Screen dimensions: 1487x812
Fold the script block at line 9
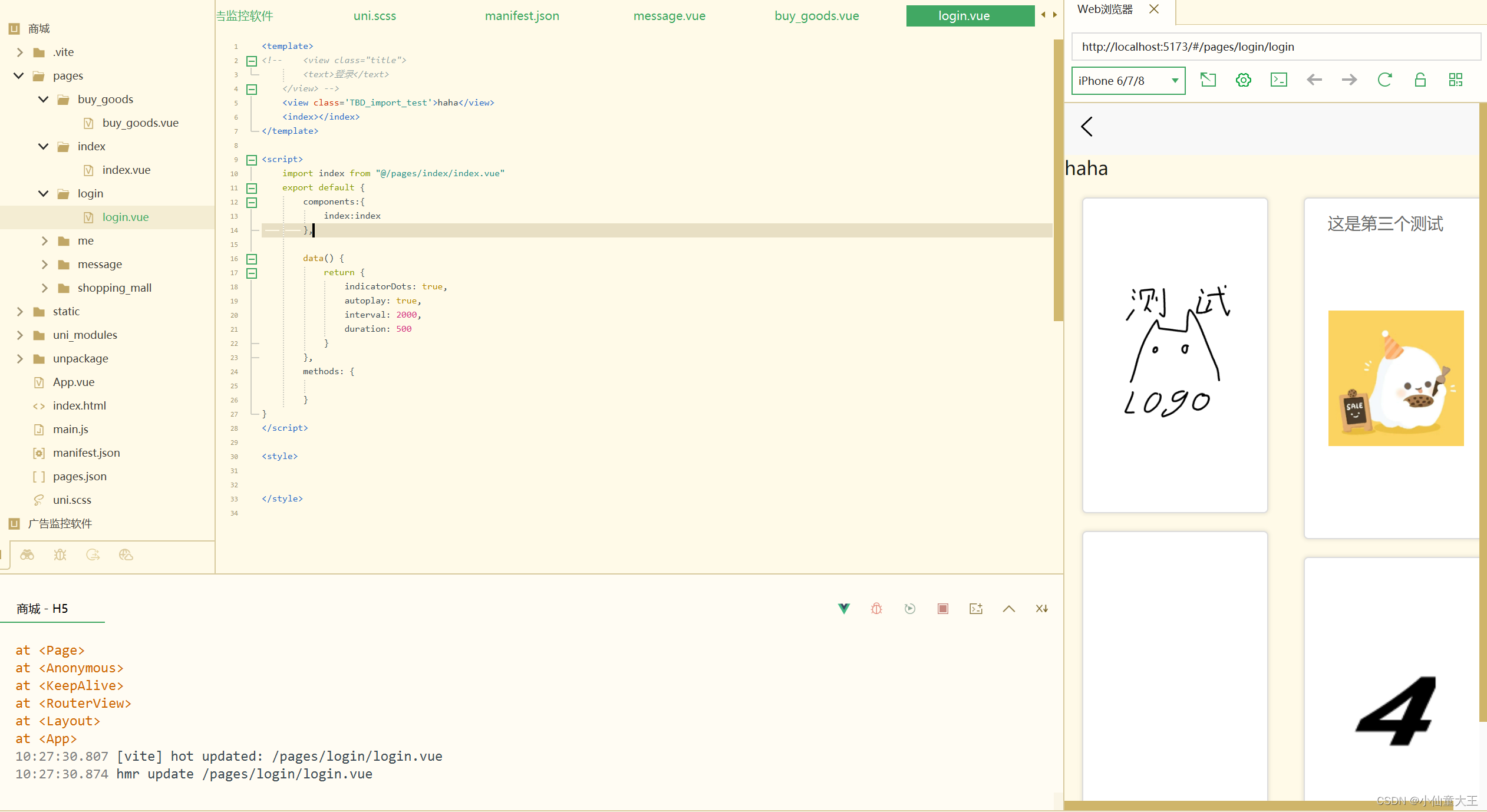click(x=252, y=160)
